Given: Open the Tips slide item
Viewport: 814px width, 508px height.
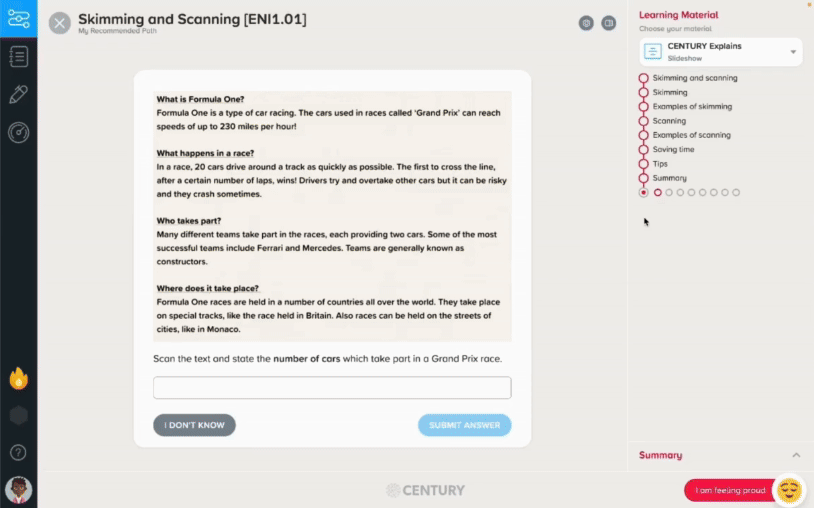Looking at the screenshot, I should pos(660,163).
